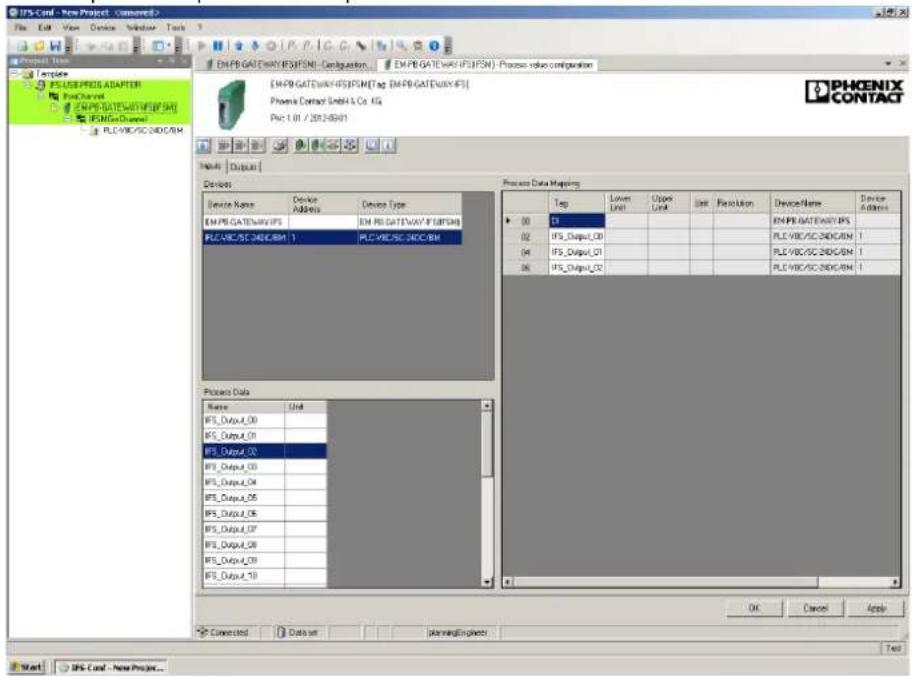
Task: Click mapping table horizontal scrollbar left arrow
Action: coord(508,582)
